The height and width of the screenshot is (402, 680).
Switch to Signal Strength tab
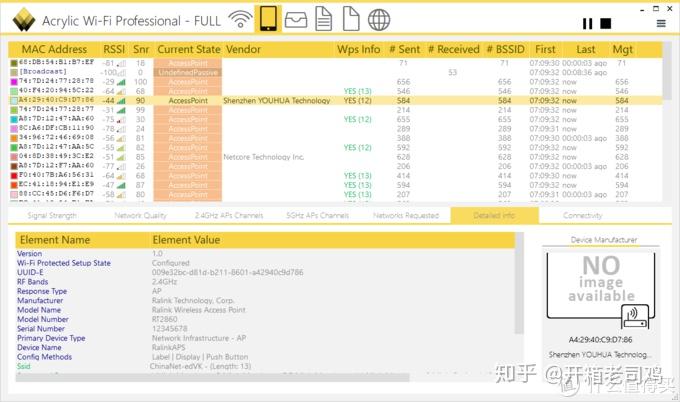tap(52, 216)
